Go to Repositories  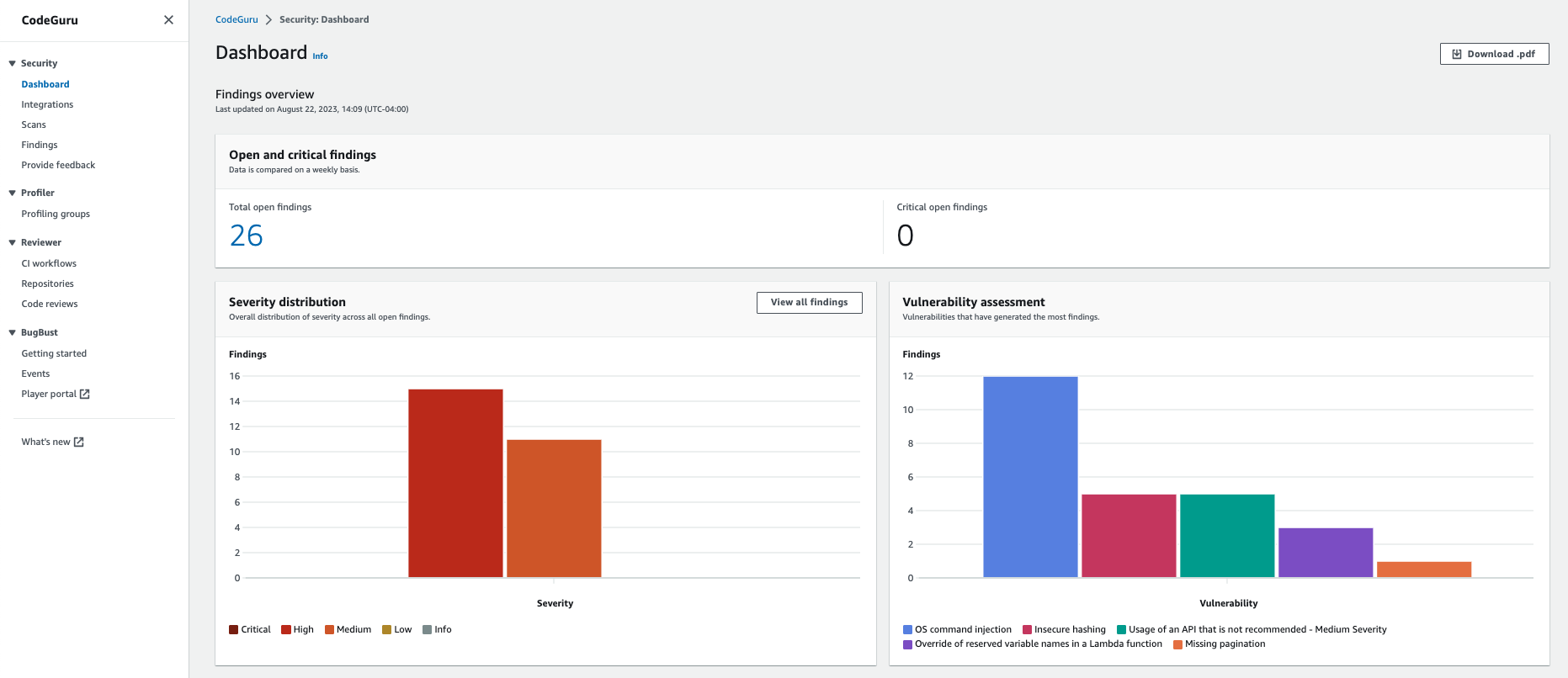[47, 283]
